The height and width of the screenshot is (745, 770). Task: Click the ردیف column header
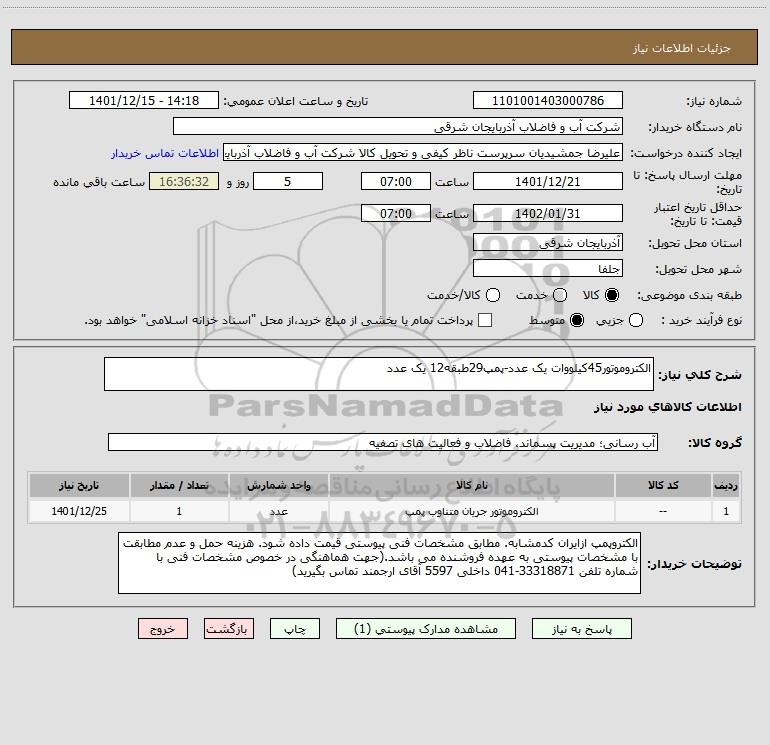point(726,485)
